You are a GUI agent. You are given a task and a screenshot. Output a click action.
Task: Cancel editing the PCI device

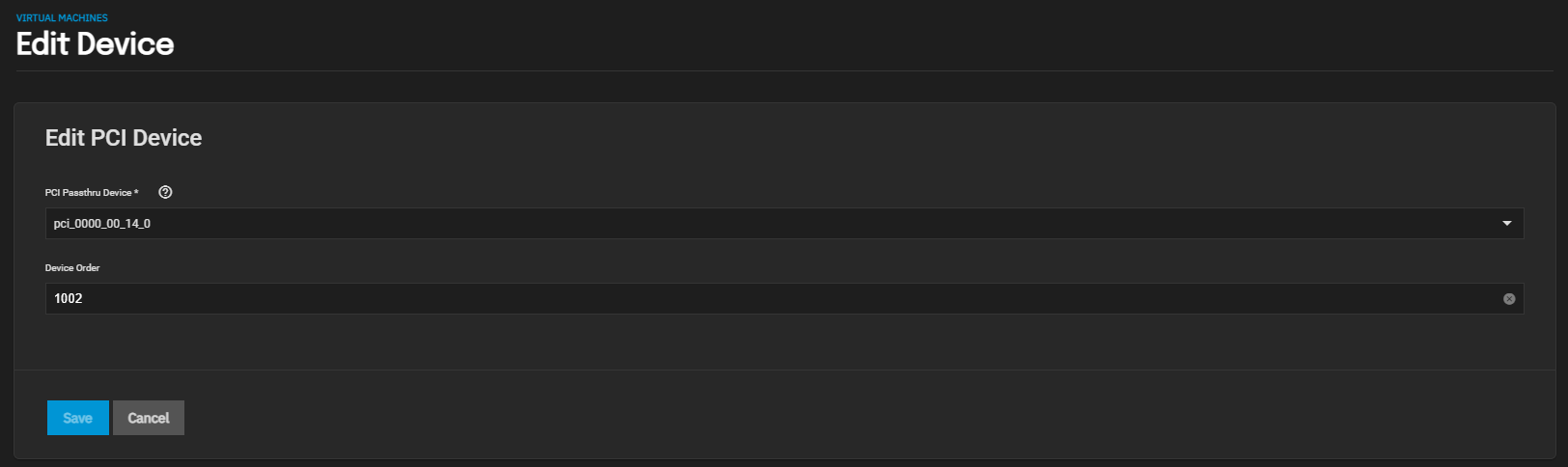coord(149,418)
